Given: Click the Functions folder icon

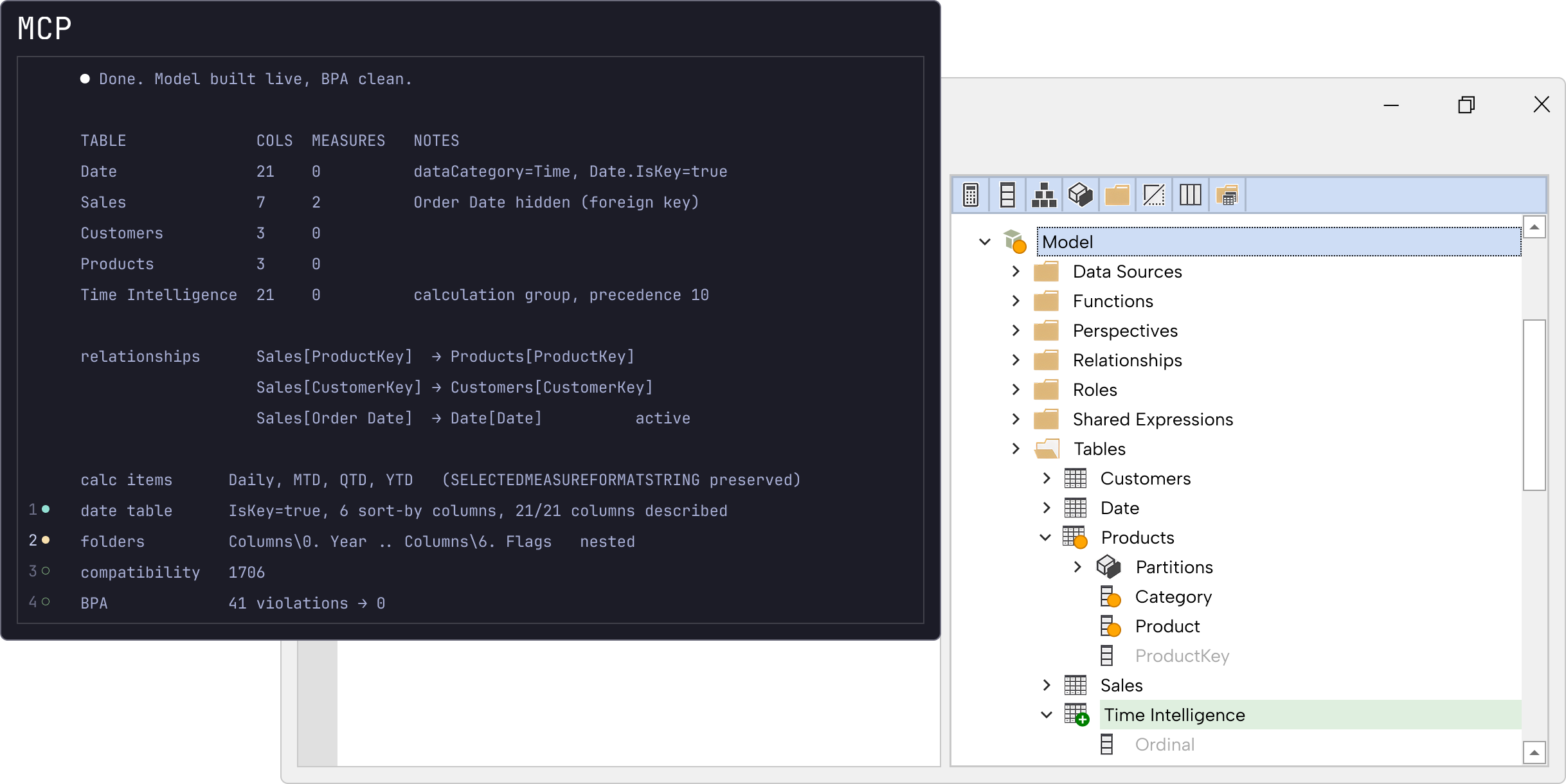Looking at the screenshot, I should tap(1047, 301).
